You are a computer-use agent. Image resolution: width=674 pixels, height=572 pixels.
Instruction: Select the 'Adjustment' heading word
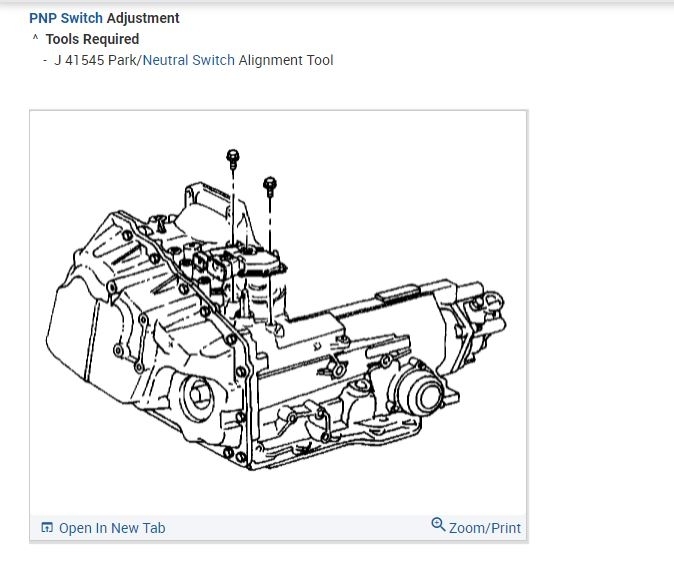tap(143, 18)
